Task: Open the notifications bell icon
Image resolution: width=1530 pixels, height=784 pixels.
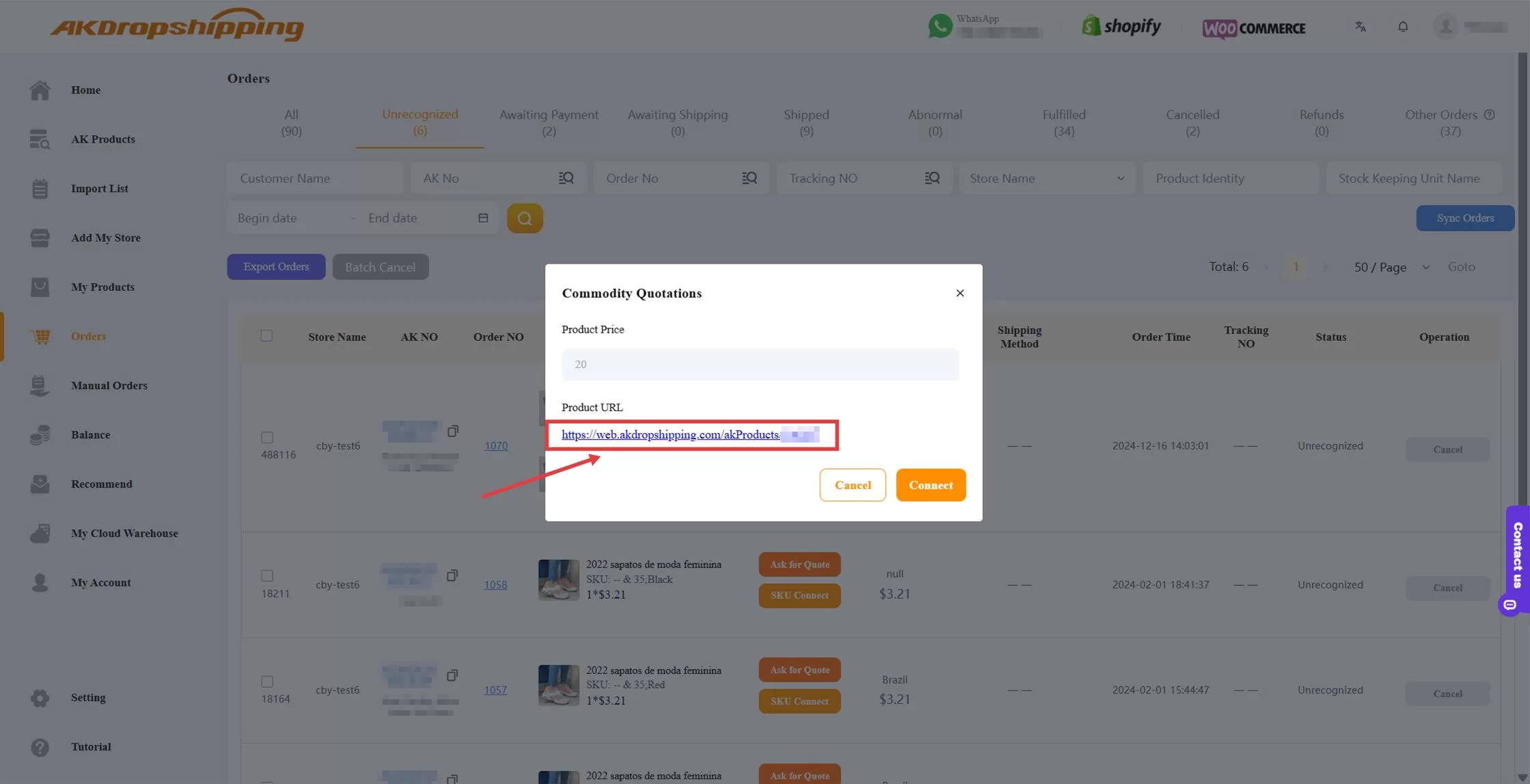Action: [x=1403, y=27]
